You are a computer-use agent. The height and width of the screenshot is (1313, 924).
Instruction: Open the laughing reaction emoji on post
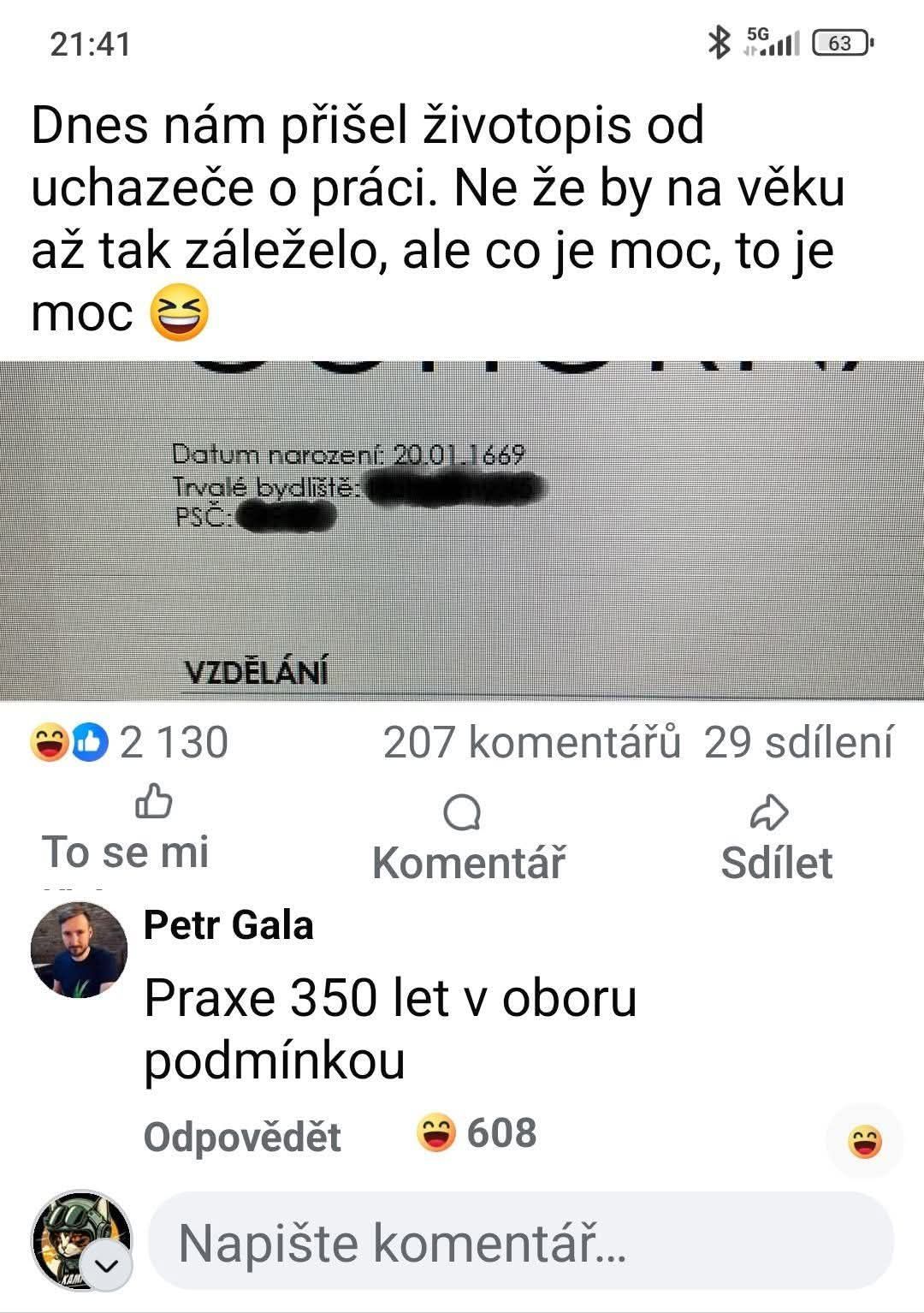49,742
